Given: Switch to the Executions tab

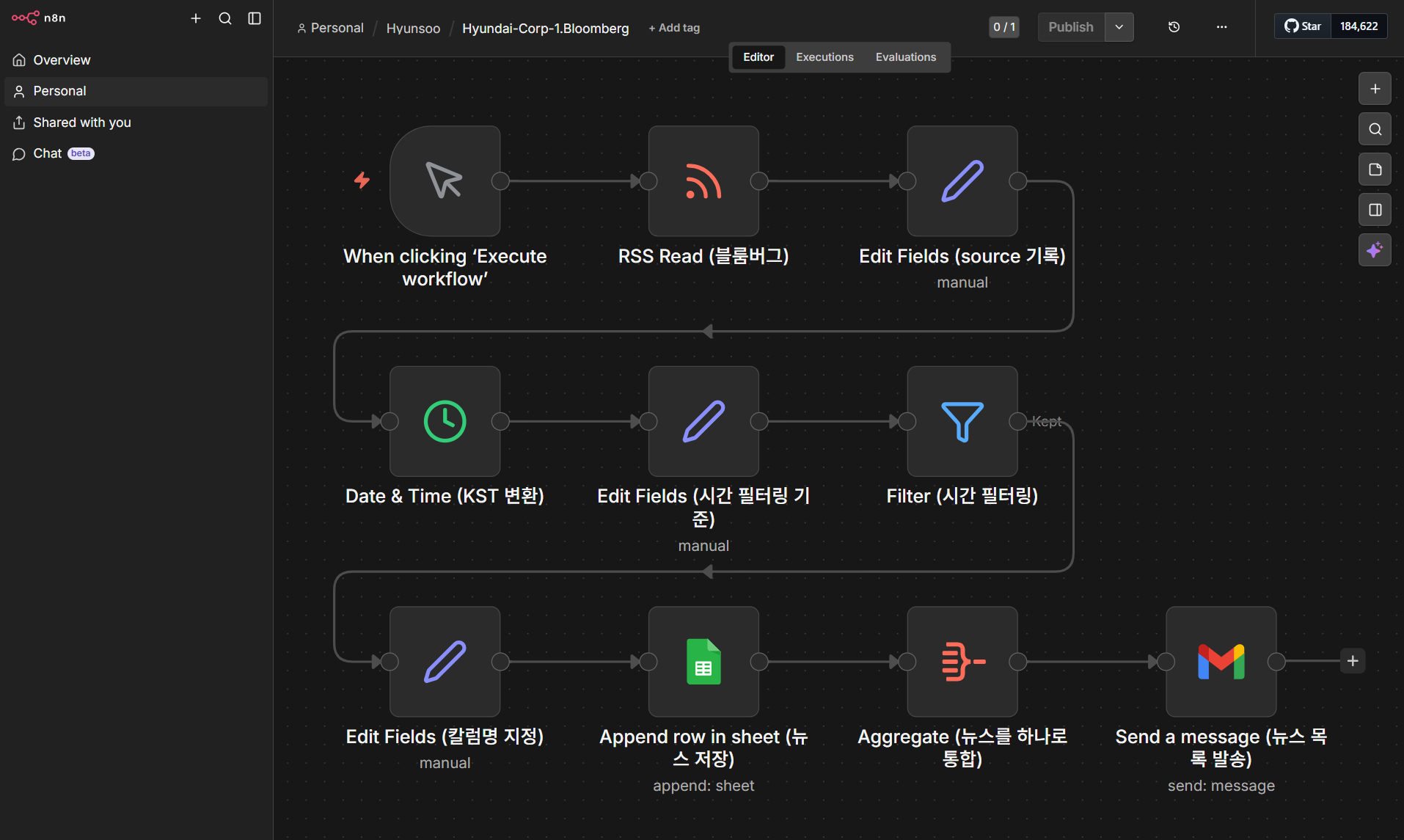Looking at the screenshot, I should (x=825, y=57).
